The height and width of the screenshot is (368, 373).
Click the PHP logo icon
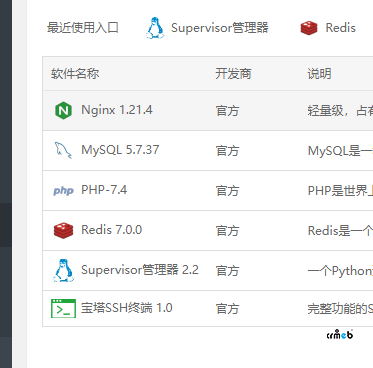(63, 191)
